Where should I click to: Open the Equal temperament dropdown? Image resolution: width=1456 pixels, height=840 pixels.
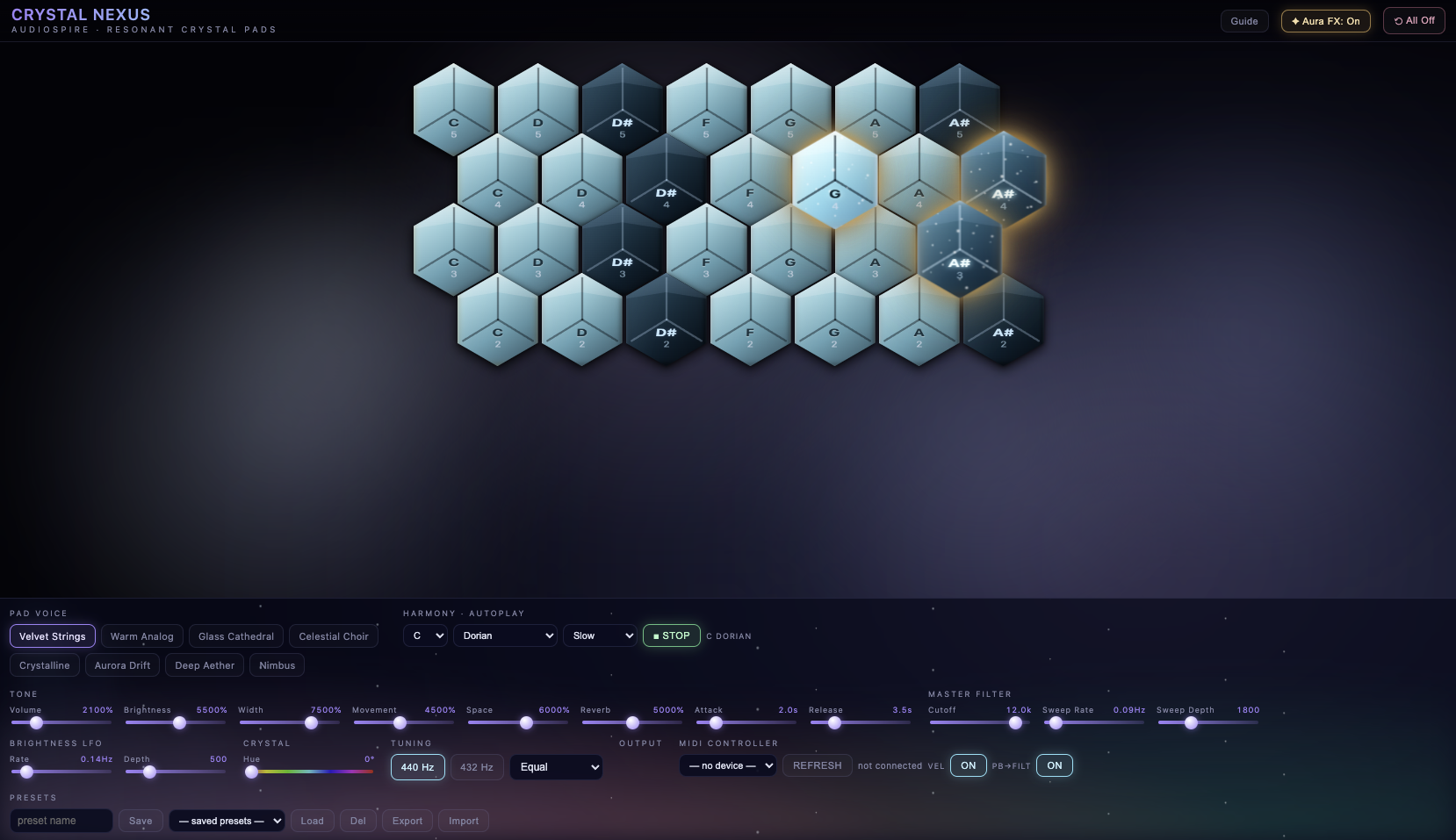click(x=556, y=767)
